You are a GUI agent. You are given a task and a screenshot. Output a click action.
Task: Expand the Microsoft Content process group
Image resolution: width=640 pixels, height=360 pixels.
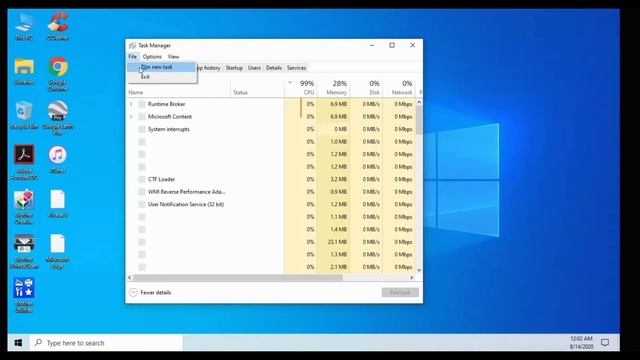pyautogui.click(x=131, y=117)
